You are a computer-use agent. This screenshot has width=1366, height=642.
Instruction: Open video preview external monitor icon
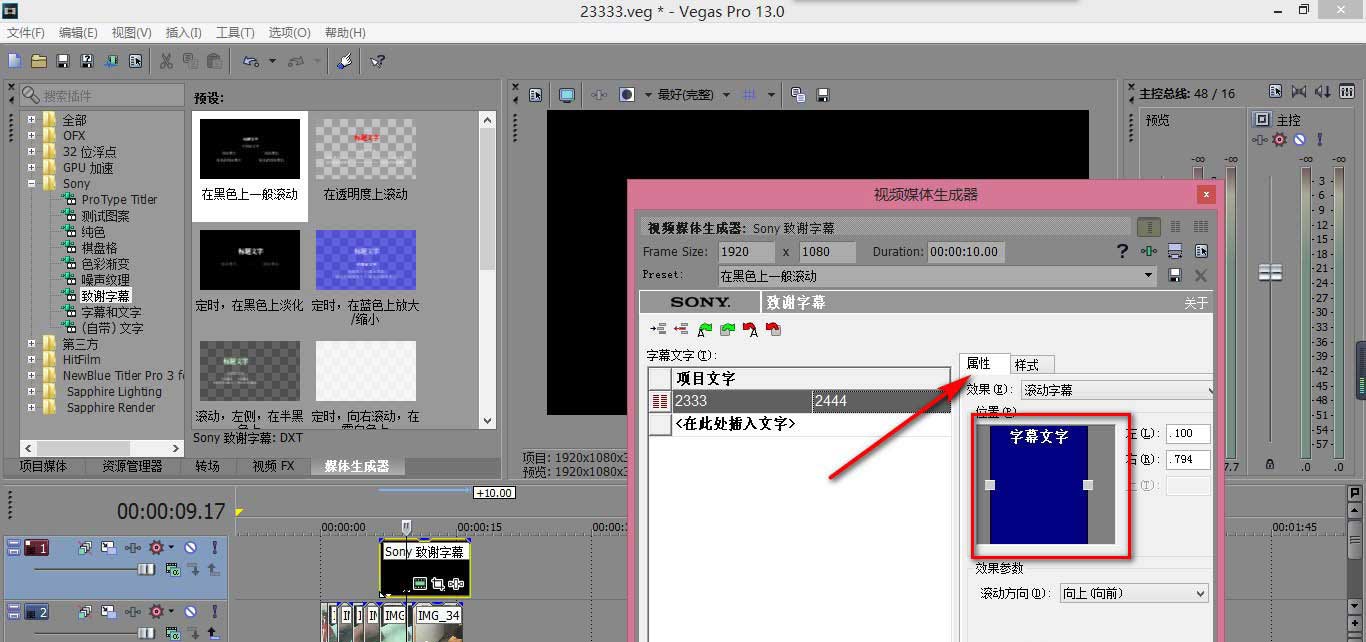click(567, 95)
